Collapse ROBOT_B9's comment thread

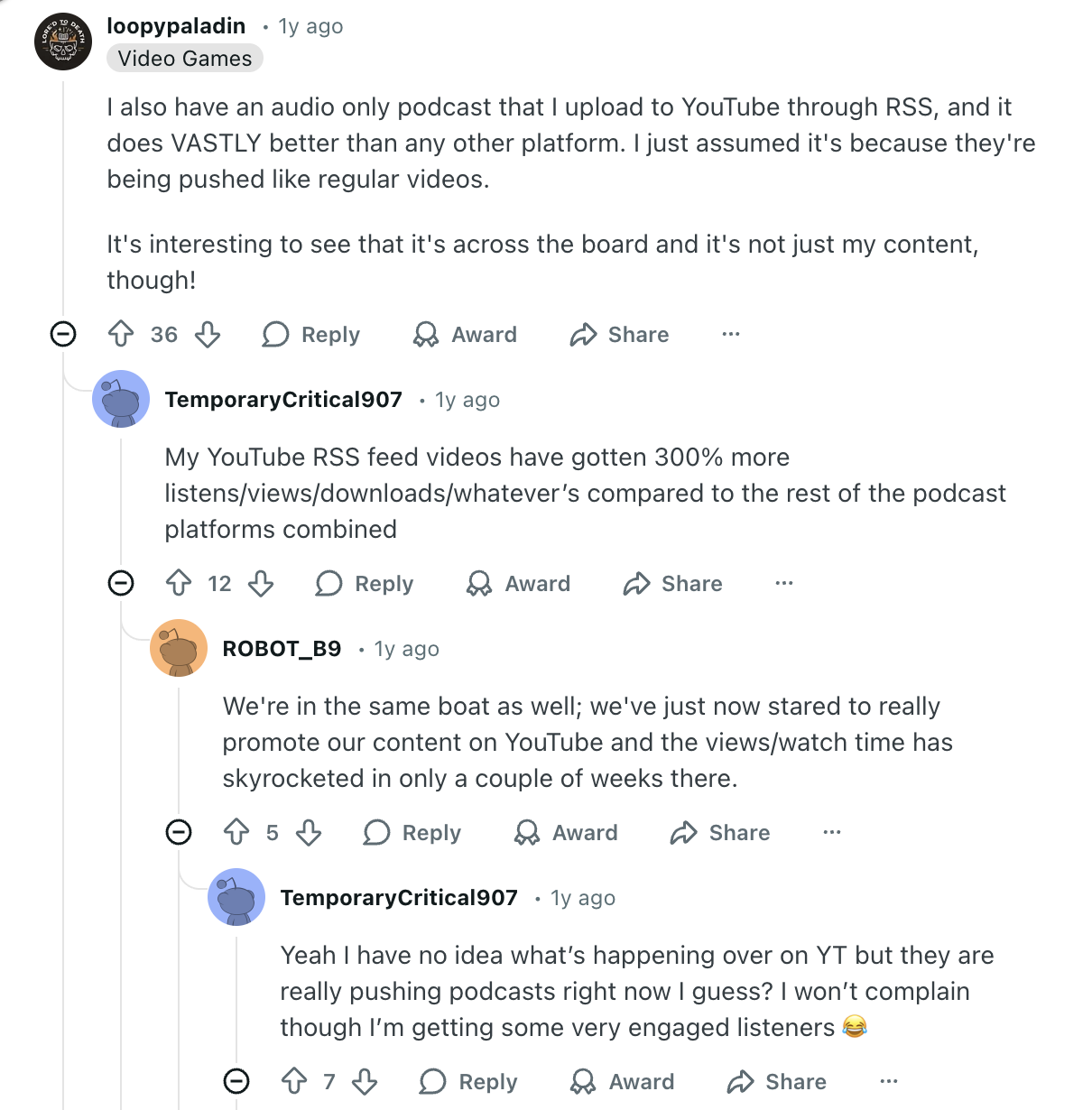(179, 833)
